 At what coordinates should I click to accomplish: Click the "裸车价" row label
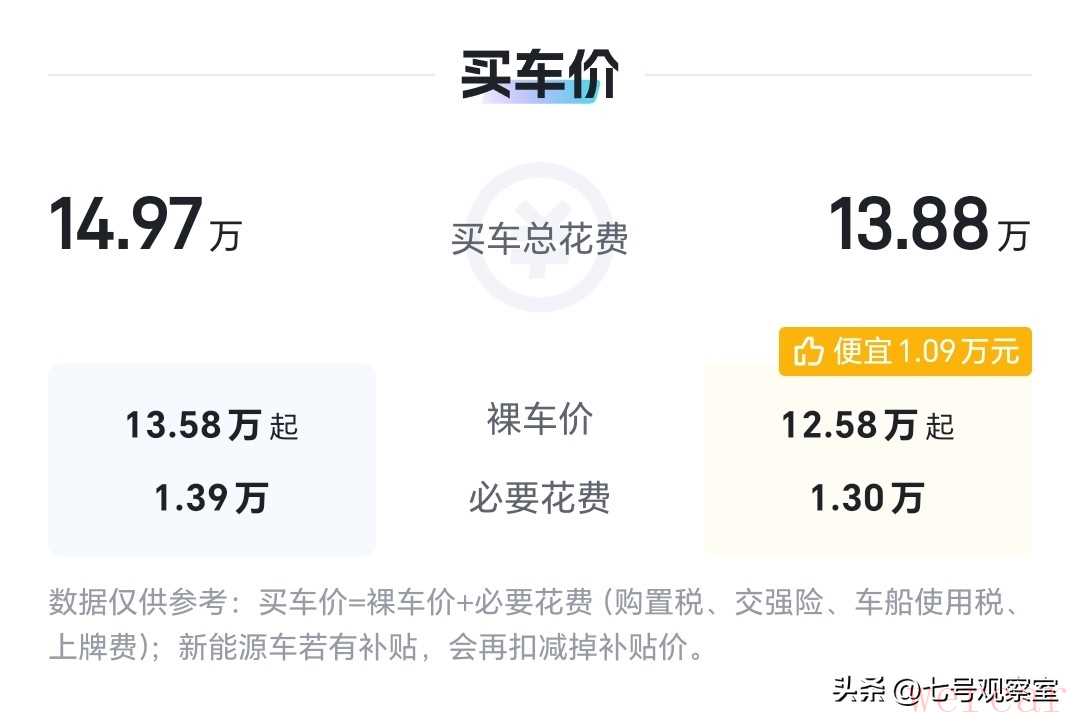pyautogui.click(x=540, y=420)
